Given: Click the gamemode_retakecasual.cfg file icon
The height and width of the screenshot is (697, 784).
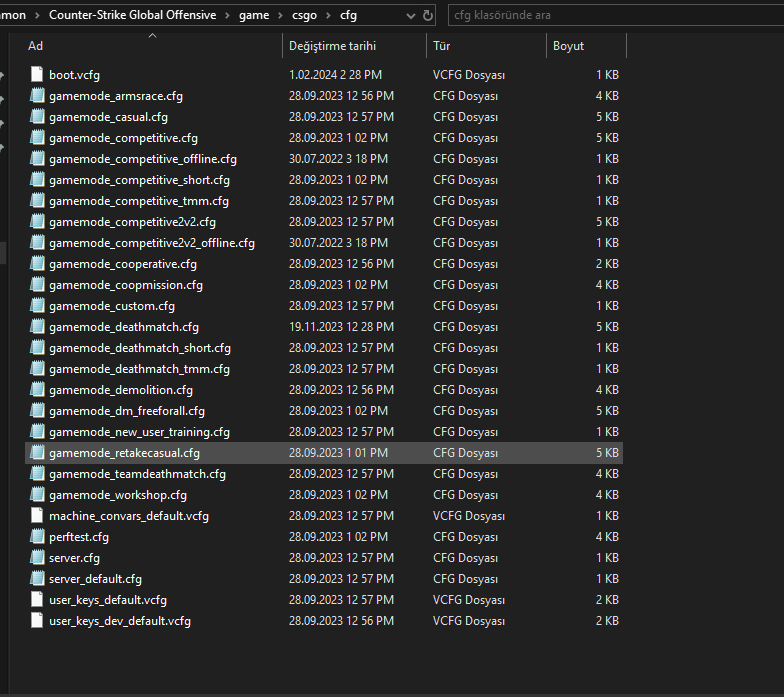Looking at the screenshot, I should (37, 452).
